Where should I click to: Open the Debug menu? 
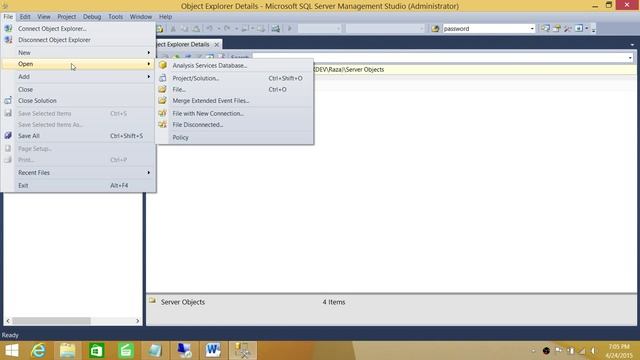pos(92,17)
